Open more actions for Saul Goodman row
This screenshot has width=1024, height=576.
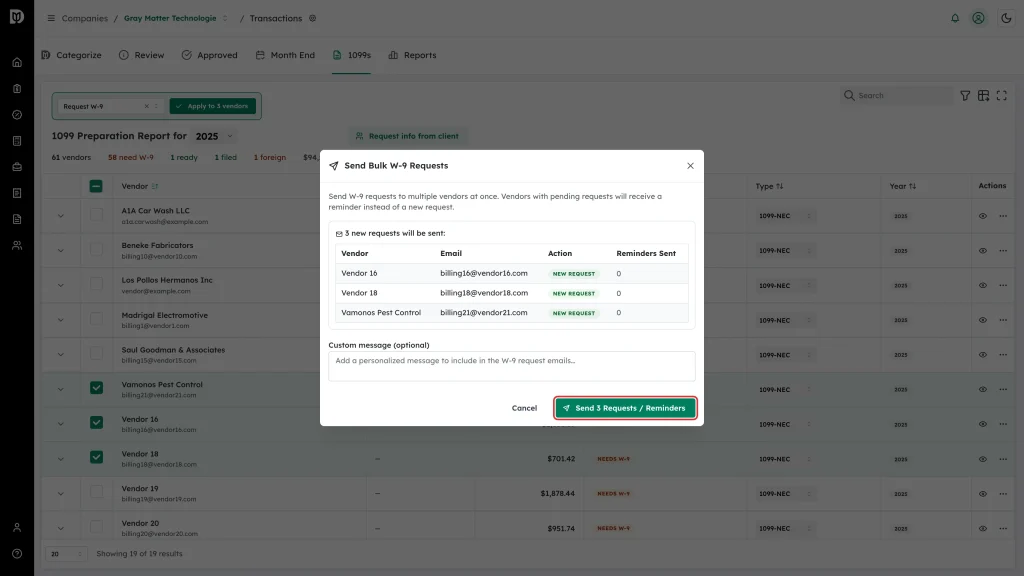click(1002, 355)
